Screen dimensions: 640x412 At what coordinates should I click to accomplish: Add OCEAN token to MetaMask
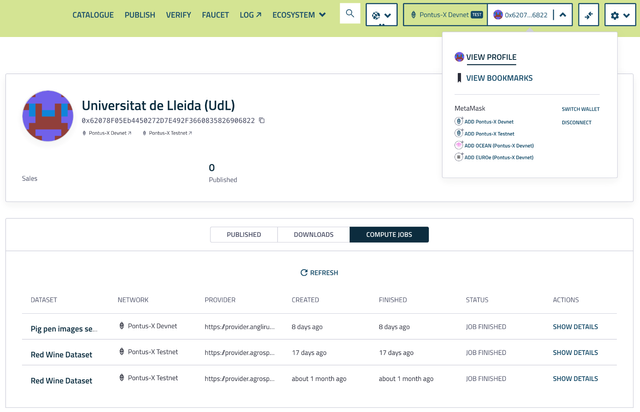click(x=494, y=145)
